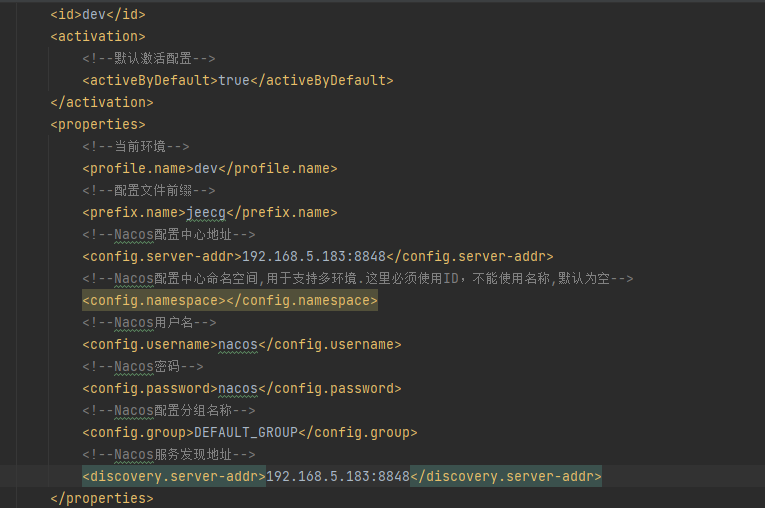Place cursor on the opening activation tag

click(x=98, y=37)
